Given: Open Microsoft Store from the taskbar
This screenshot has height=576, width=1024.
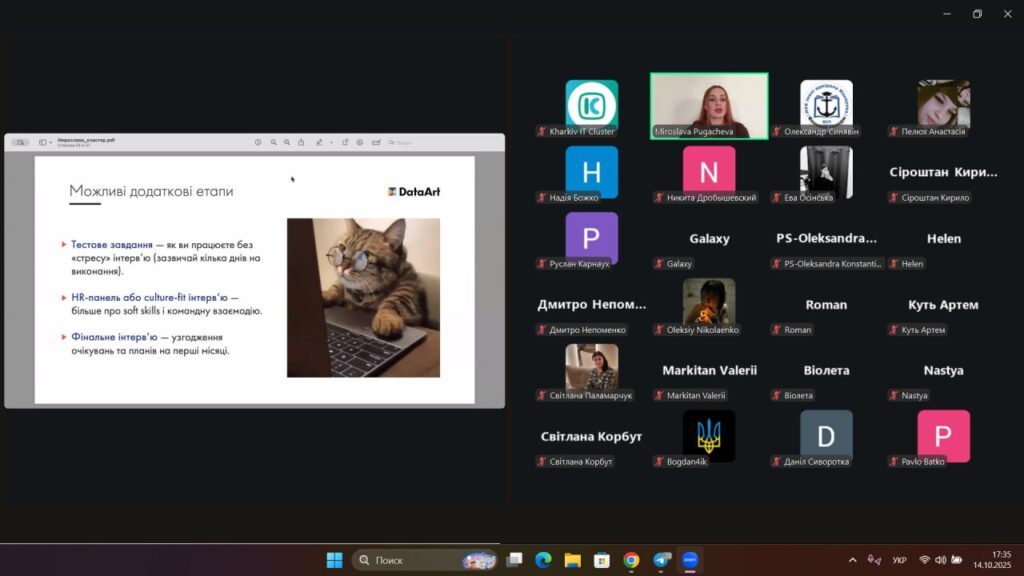Looking at the screenshot, I should [x=601, y=560].
